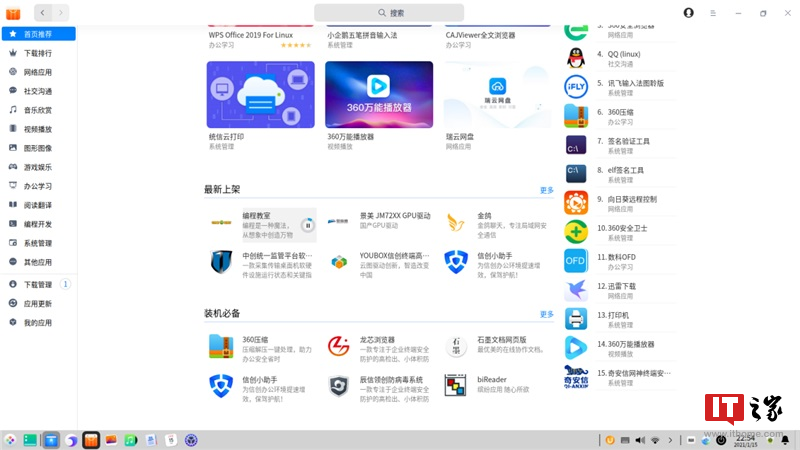800x450 pixels.
Task: Go forward with the right arrow button
Action: pos(61,13)
